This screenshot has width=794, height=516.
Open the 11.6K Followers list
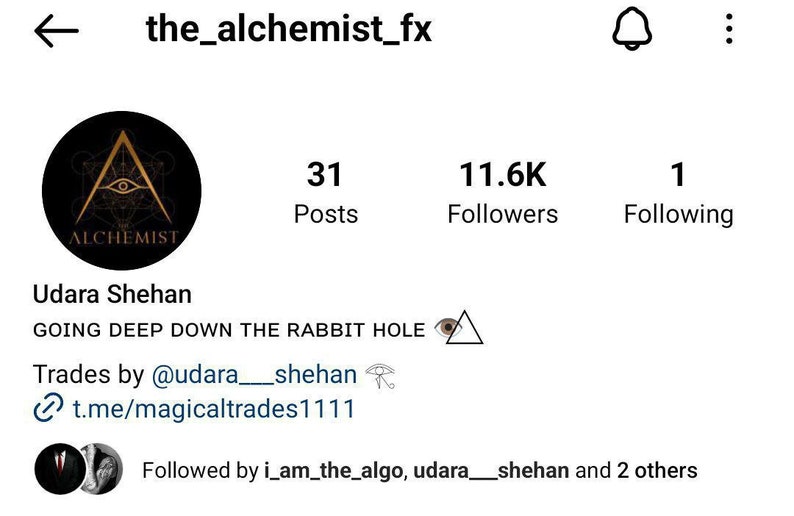click(x=502, y=192)
